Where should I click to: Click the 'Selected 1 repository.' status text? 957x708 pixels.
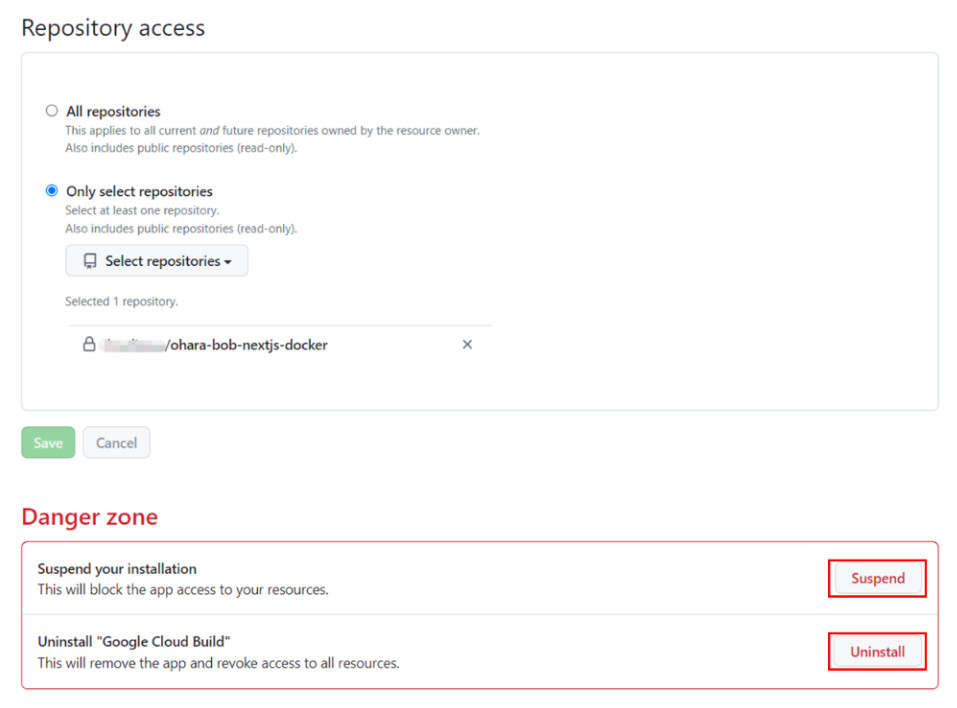click(121, 301)
